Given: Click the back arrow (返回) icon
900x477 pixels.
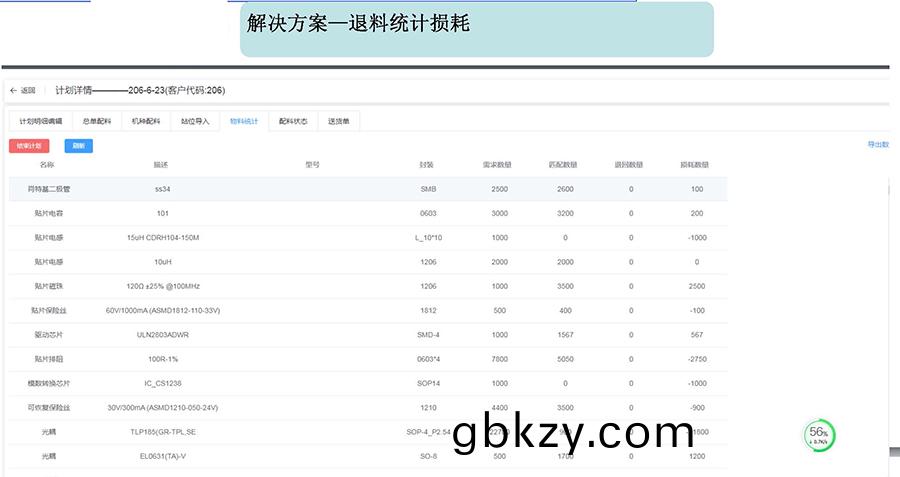Looking at the screenshot, I should point(14,90).
